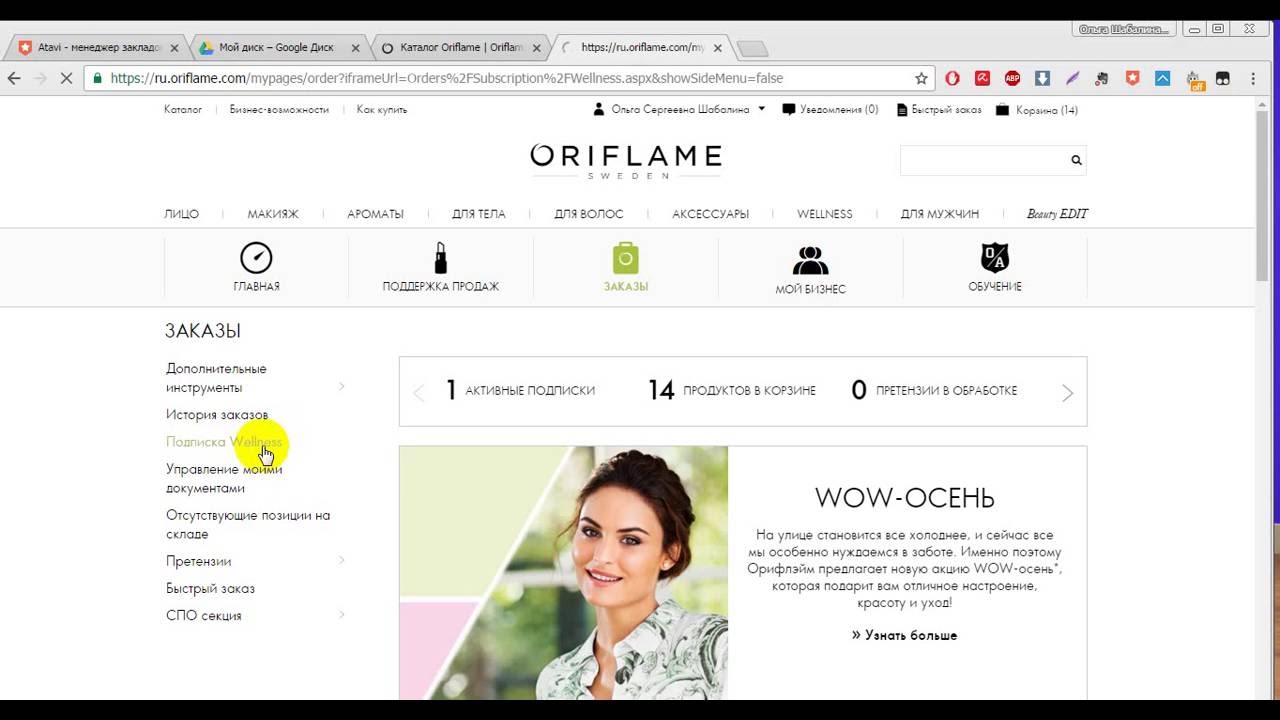
Task: Bookmark this page with the star
Action: pos(921,78)
